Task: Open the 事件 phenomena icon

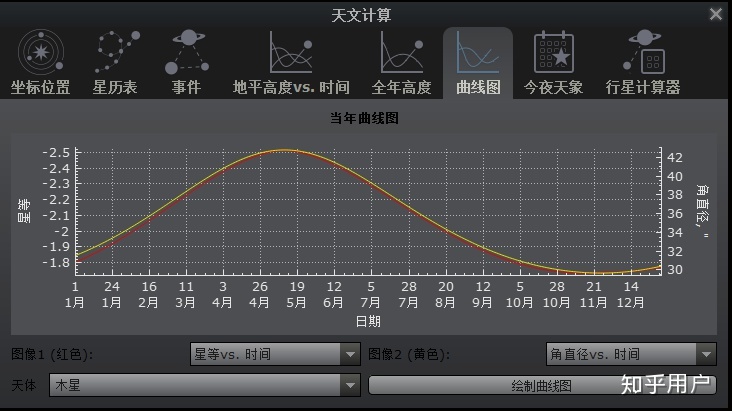Action: [187, 52]
